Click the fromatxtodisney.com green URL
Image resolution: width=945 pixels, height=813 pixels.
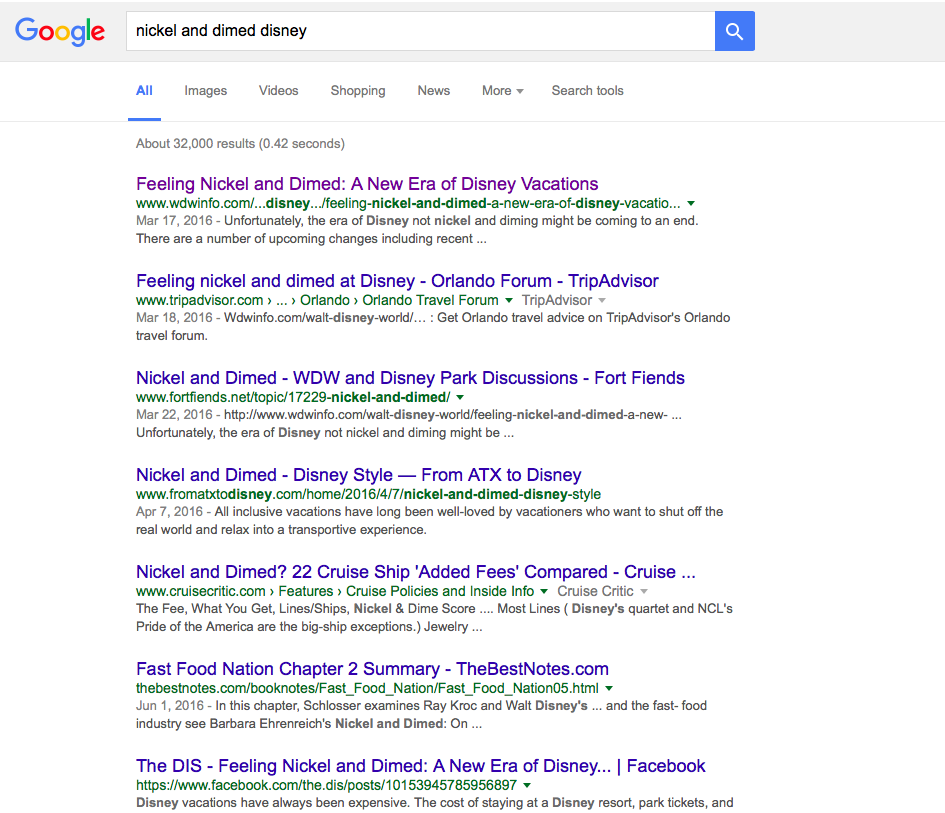click(368, 494)
